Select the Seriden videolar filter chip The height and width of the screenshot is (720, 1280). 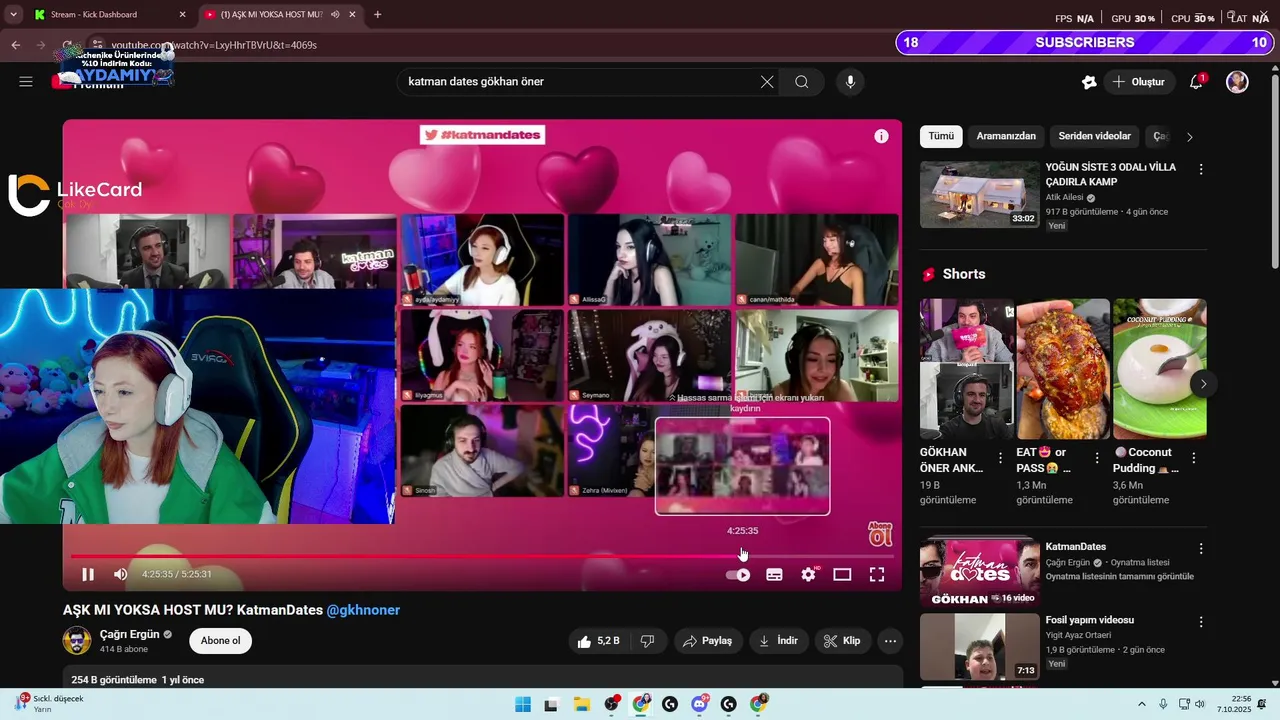click(1095, 136)
